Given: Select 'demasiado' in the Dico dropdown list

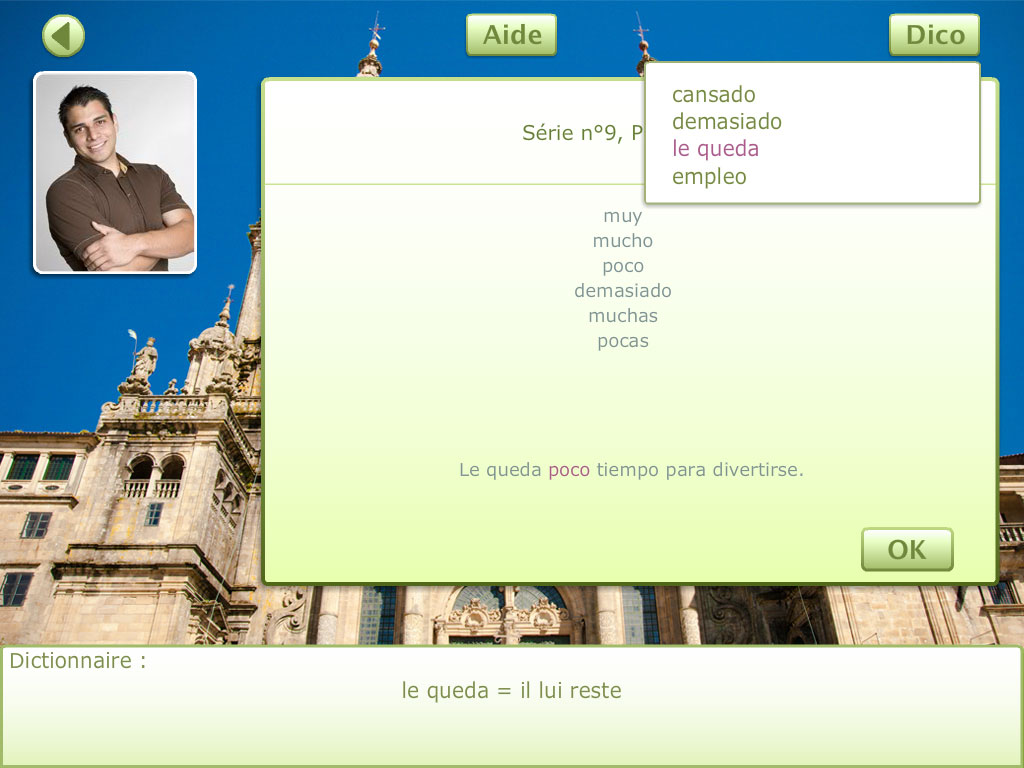Looking at the screenshot, I should 726,122.
